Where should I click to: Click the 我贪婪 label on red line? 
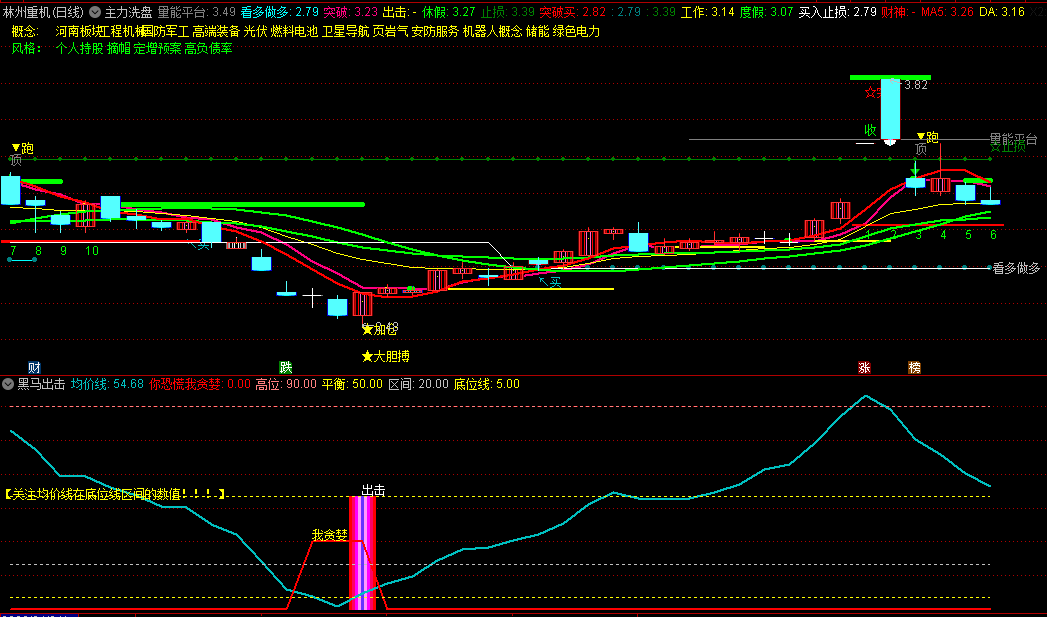tap(330, 535)
